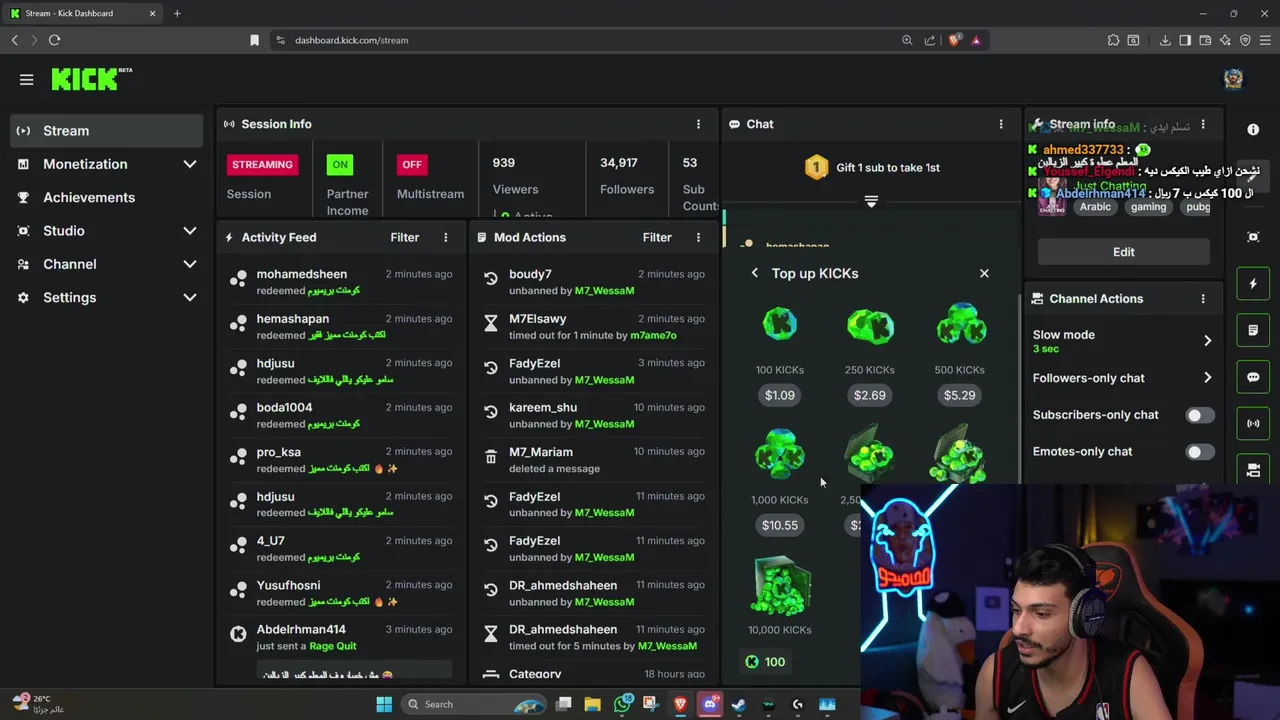The image size is (1280, 720).
Task: Open Steam from the taskbar
Action: click(739, 704)
